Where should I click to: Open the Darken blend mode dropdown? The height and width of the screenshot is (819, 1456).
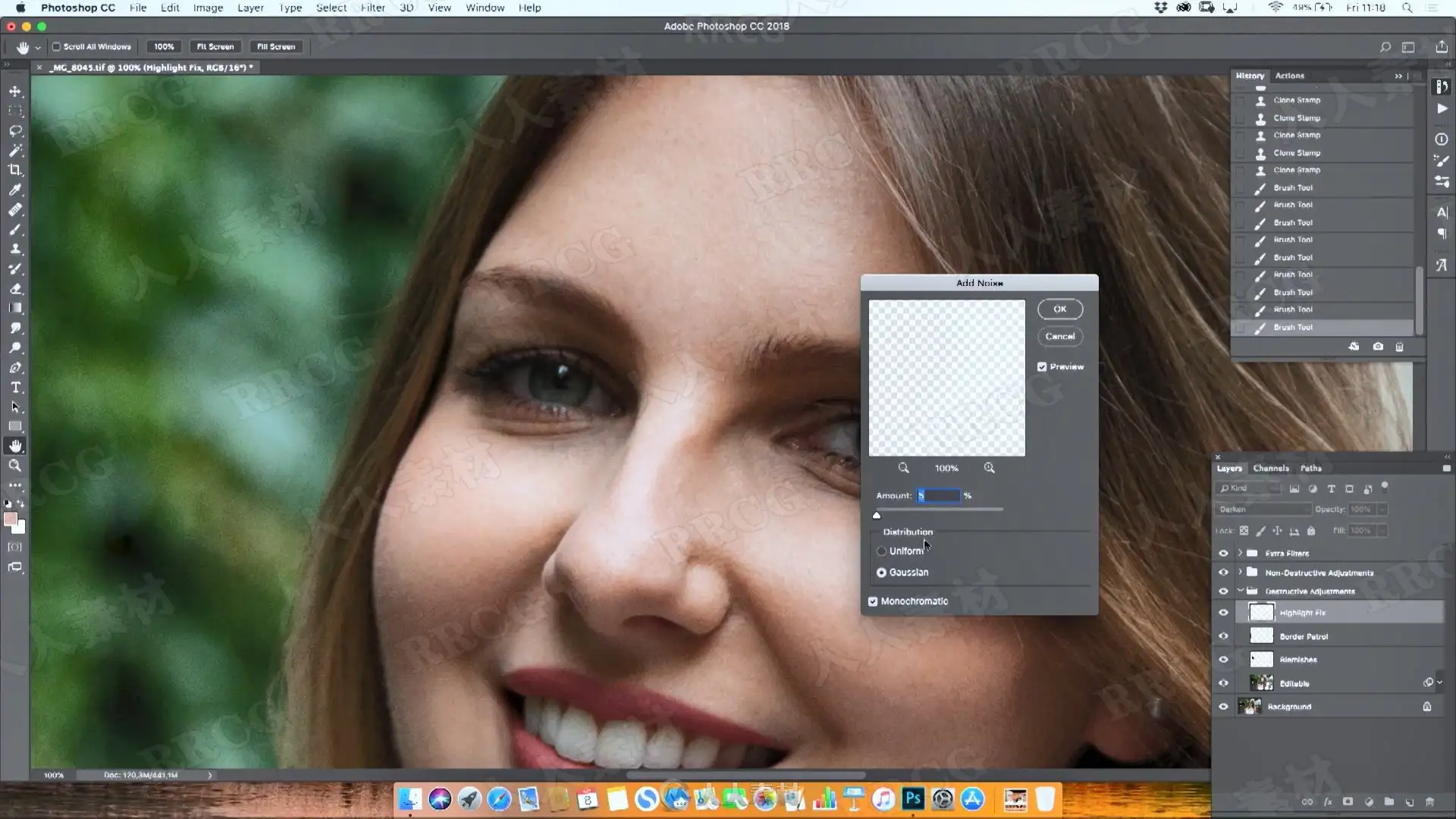[x=1263, y=510]
